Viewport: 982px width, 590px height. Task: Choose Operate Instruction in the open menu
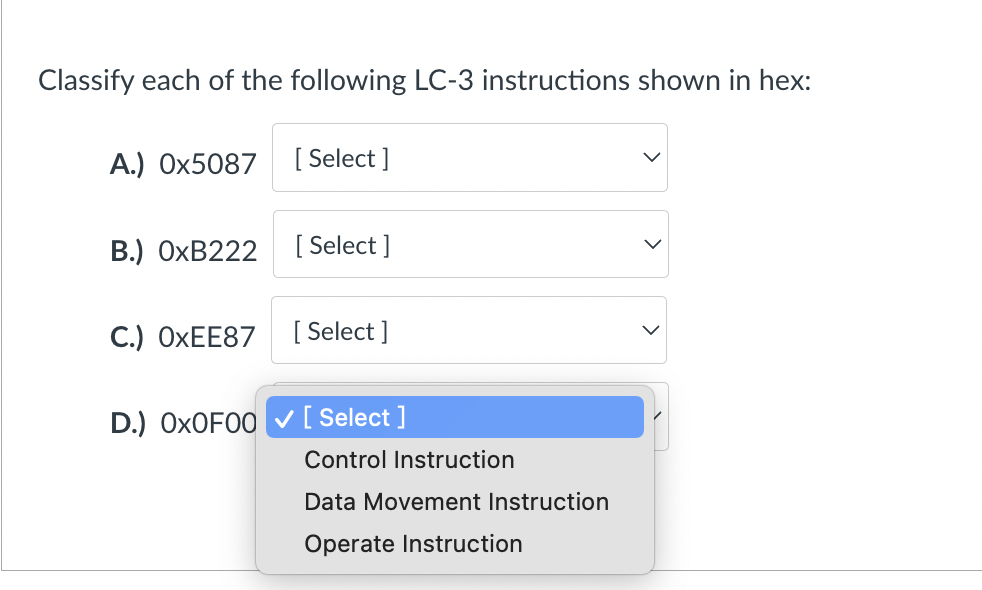(413, 543)
